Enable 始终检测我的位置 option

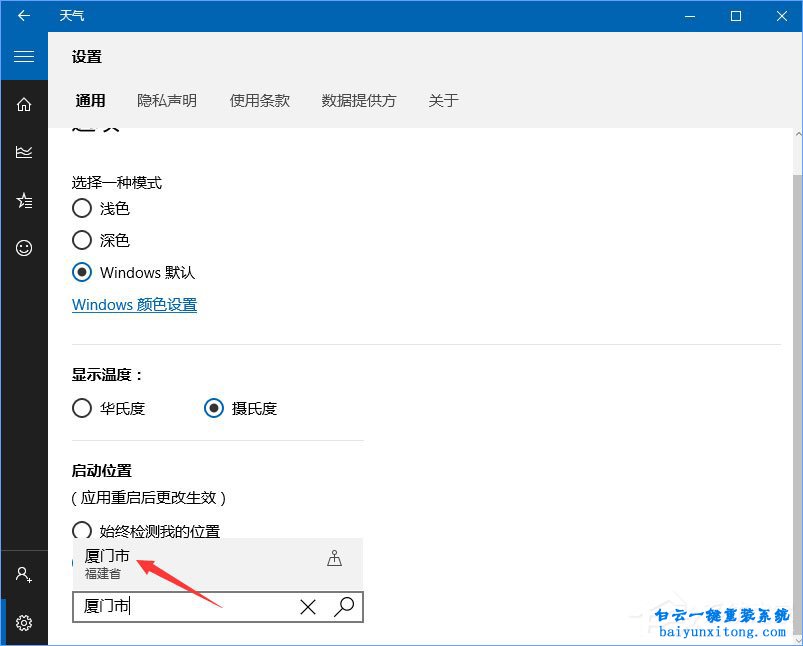coord(82,531)
